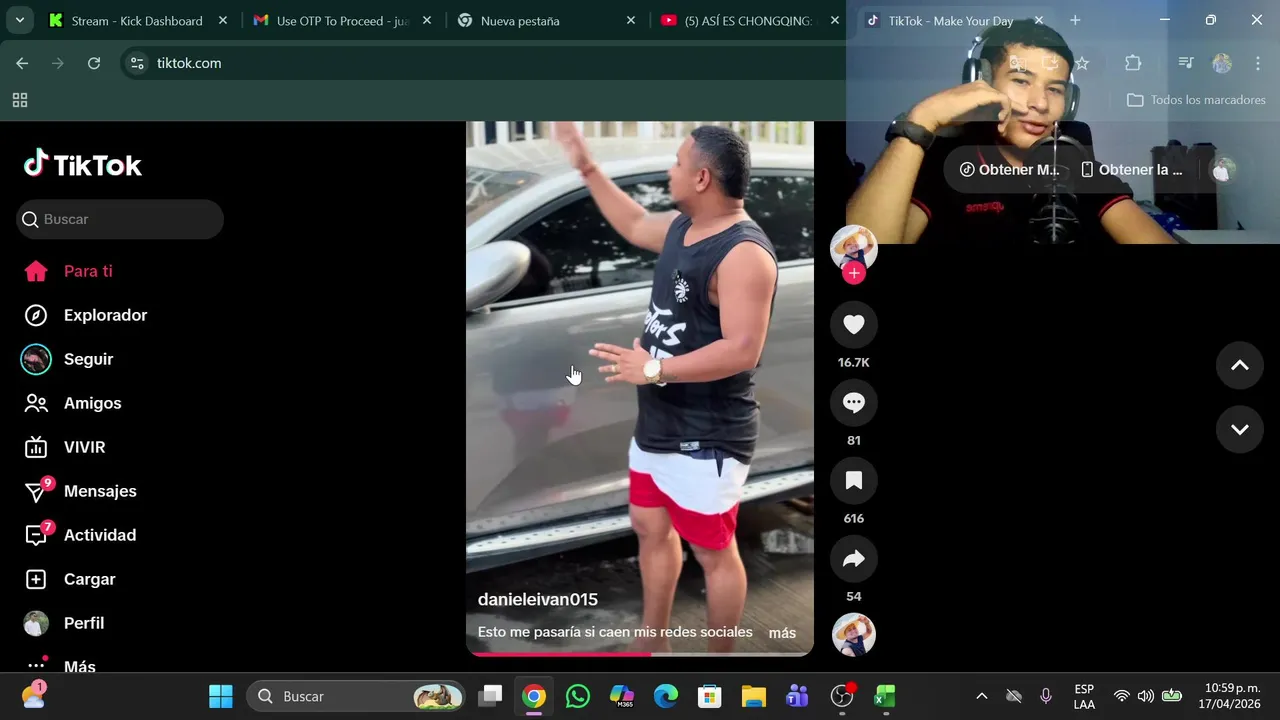Open Microsoft Store from taskbar
The image size is (1280, 720).
pyautogui.click(x=710, y=696)
